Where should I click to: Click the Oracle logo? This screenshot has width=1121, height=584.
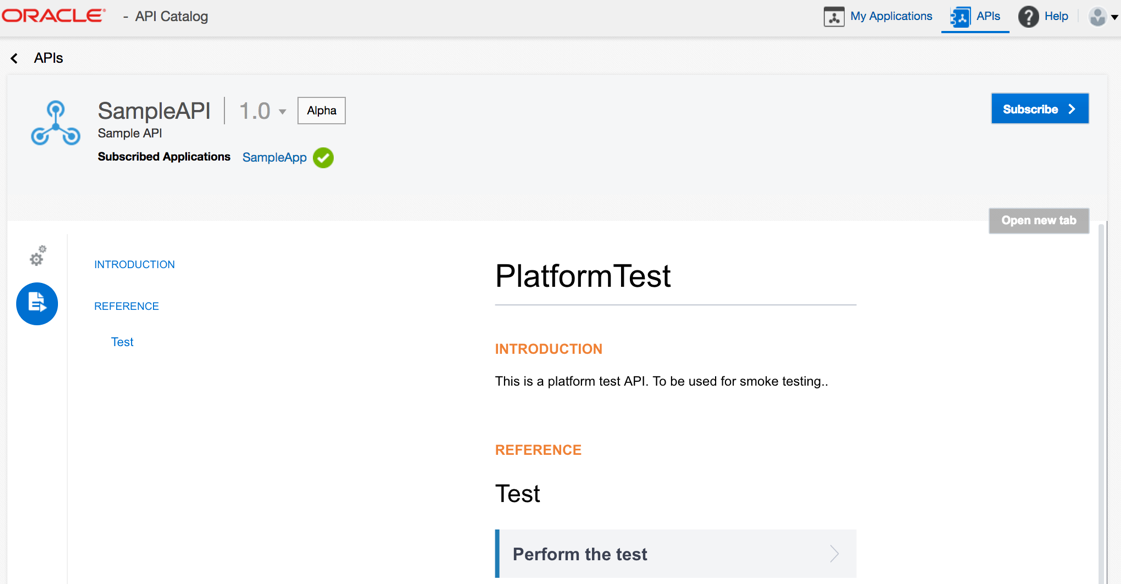(x=54, y=16)
